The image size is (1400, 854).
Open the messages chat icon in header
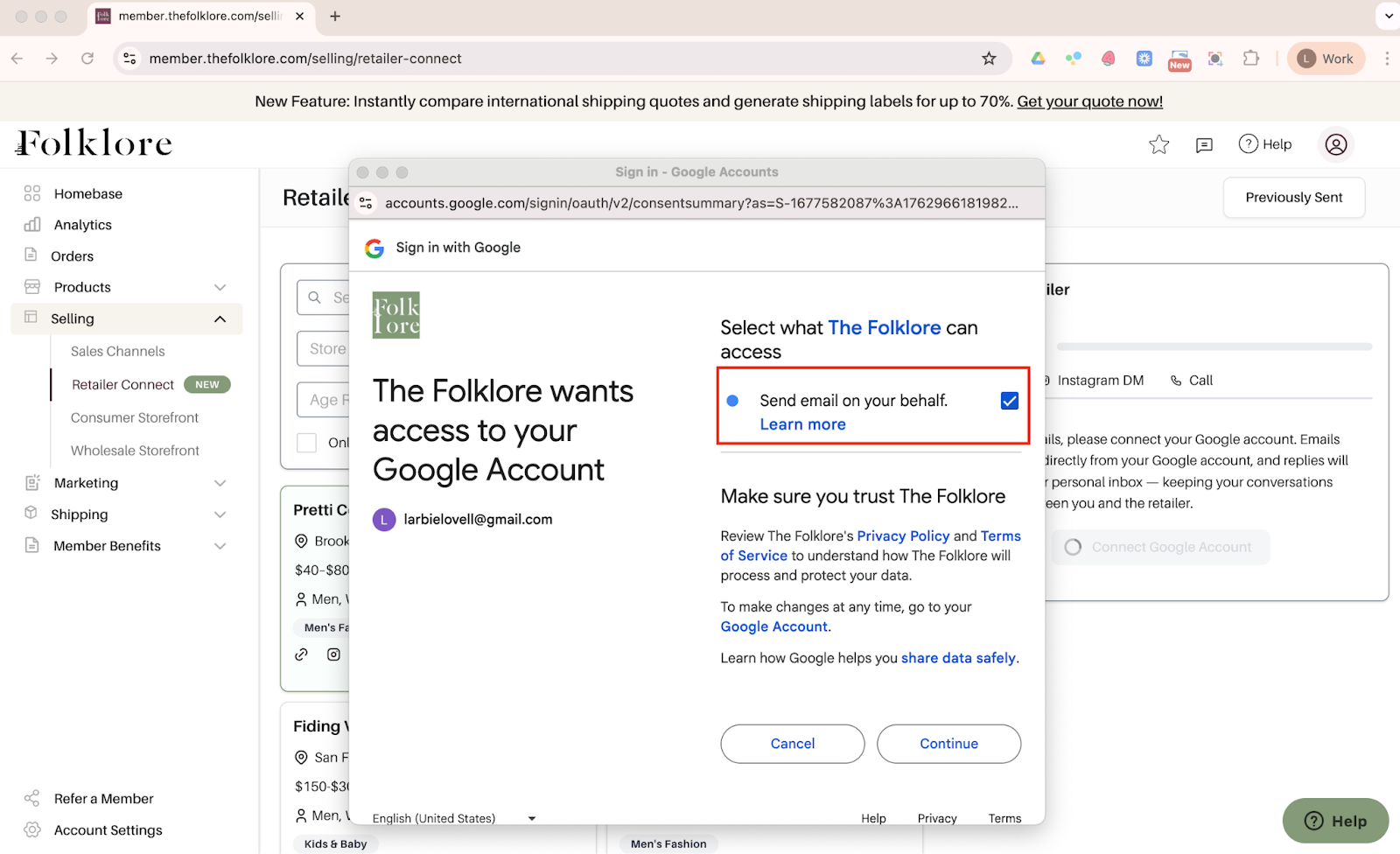1204,144
